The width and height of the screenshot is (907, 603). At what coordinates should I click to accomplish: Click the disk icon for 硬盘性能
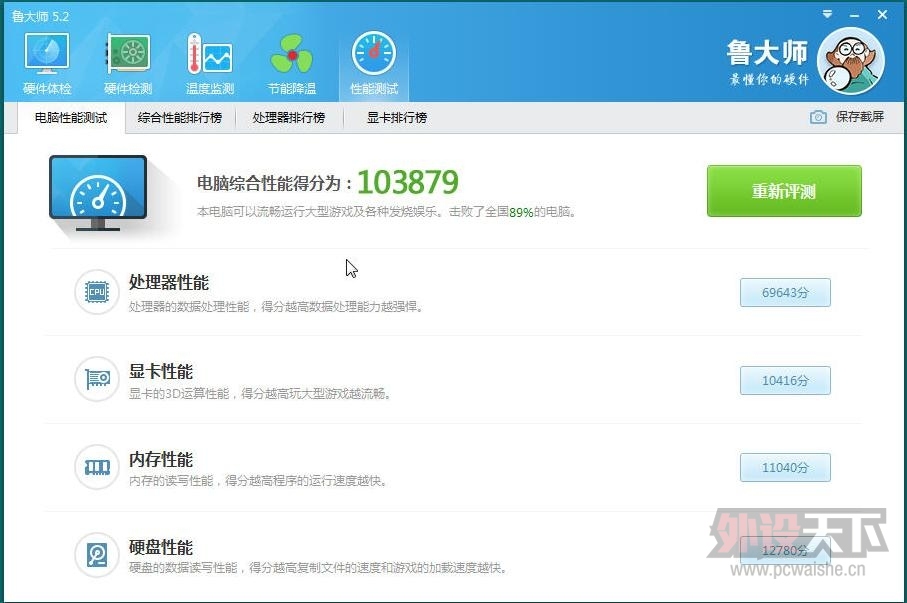[97, 555]
